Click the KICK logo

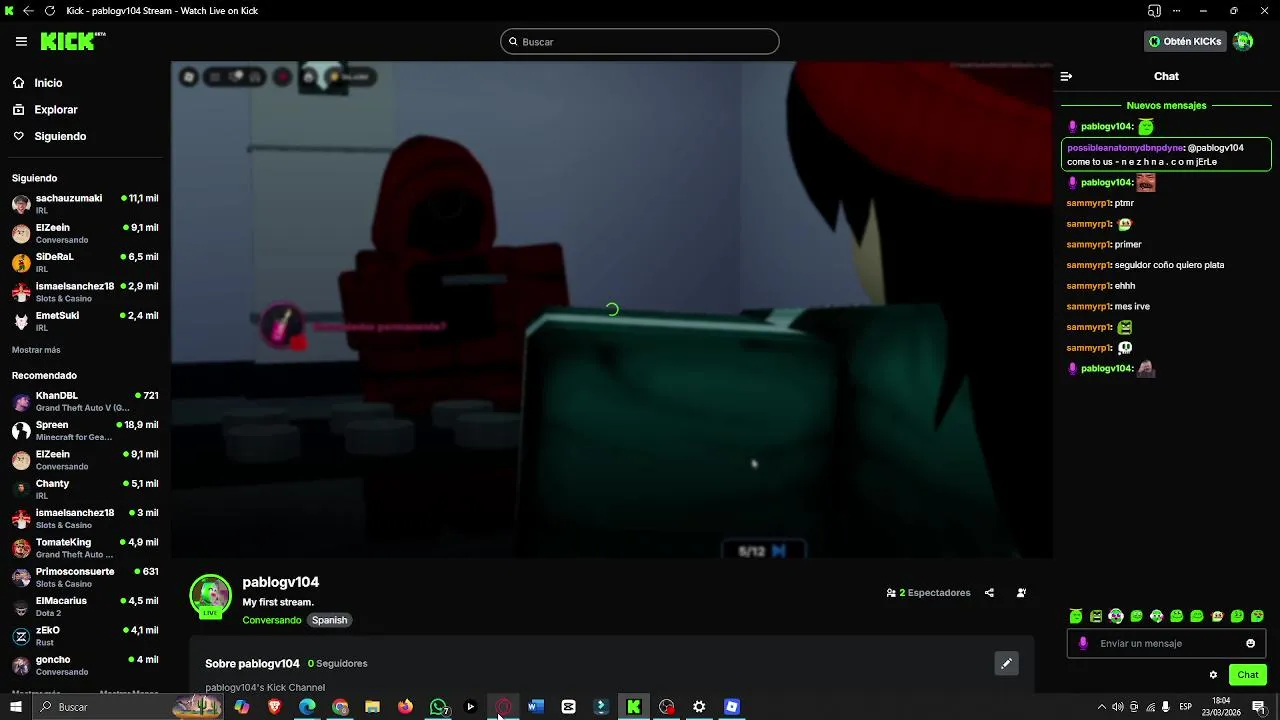click(72, 41)
